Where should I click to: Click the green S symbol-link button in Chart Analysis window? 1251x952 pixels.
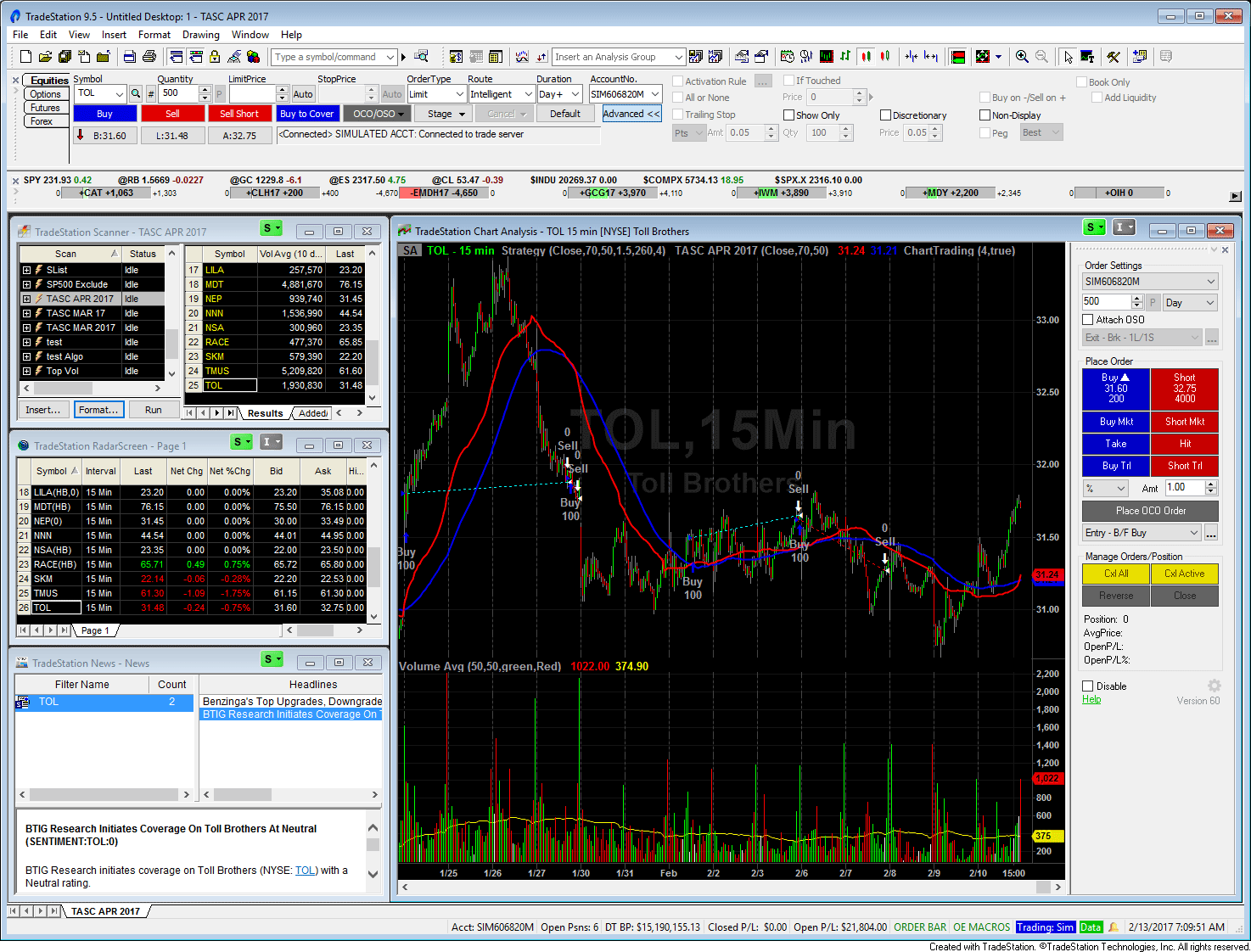pyautogui.click(x=1094, y=227)
